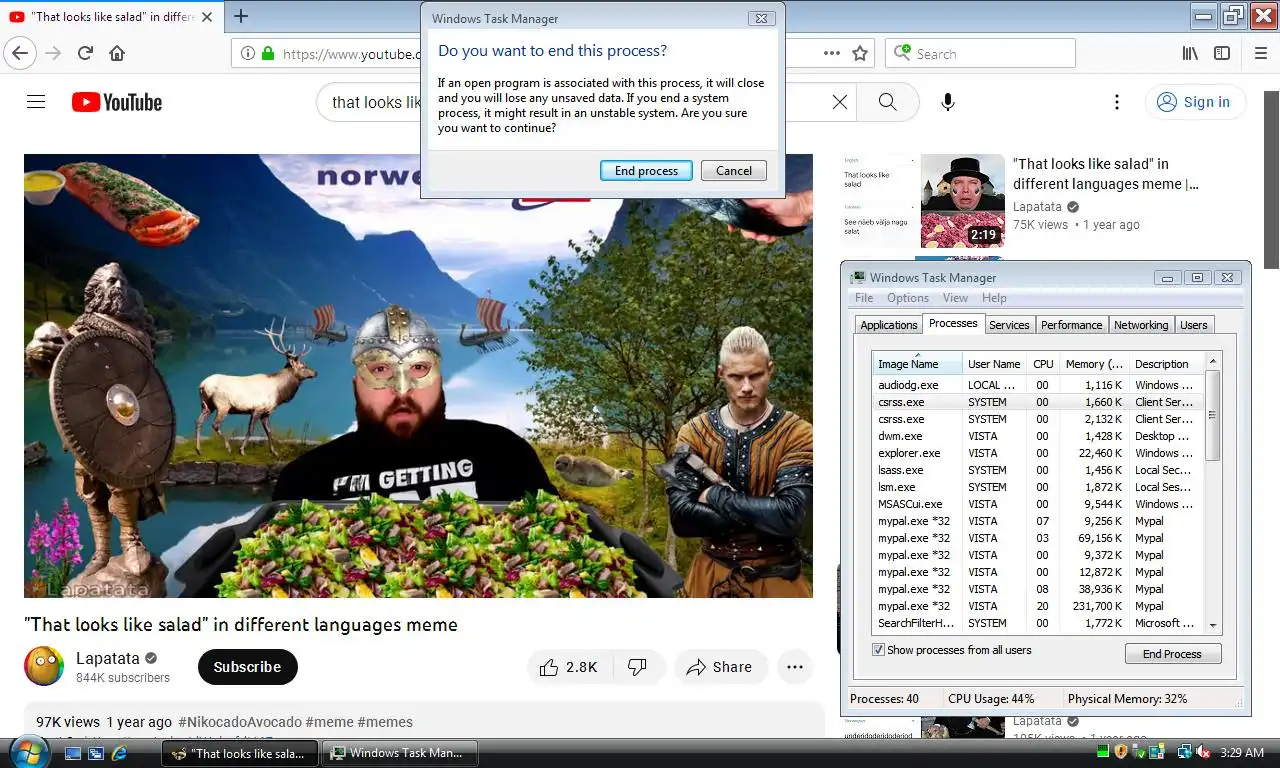The width and height of the screenshot is (1280, 768).
Task: Sort processes by Memory column
Action: [1093, 364]
